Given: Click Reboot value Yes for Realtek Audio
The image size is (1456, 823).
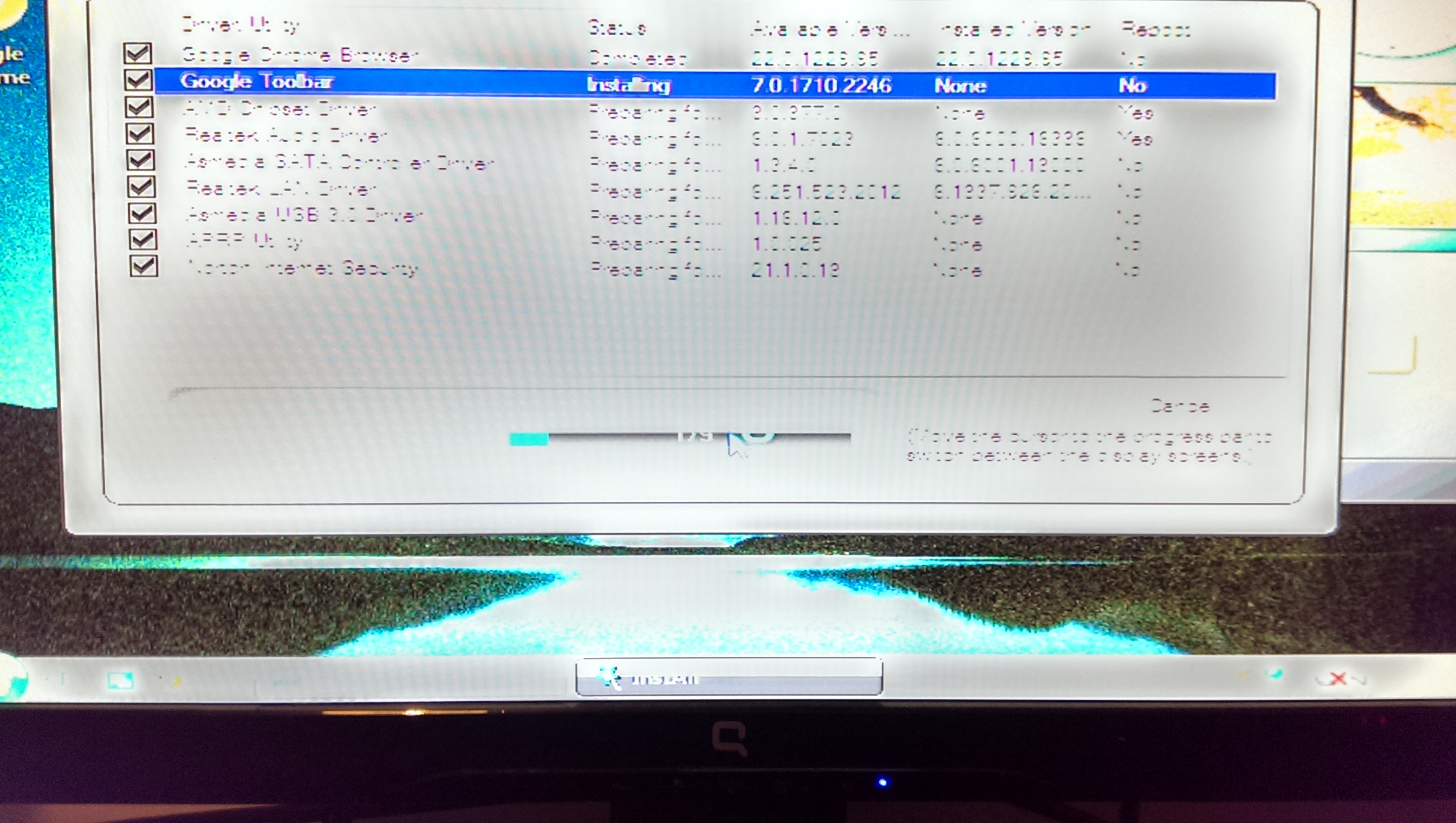Looking at the screenshot, I should pos(1135,139).
